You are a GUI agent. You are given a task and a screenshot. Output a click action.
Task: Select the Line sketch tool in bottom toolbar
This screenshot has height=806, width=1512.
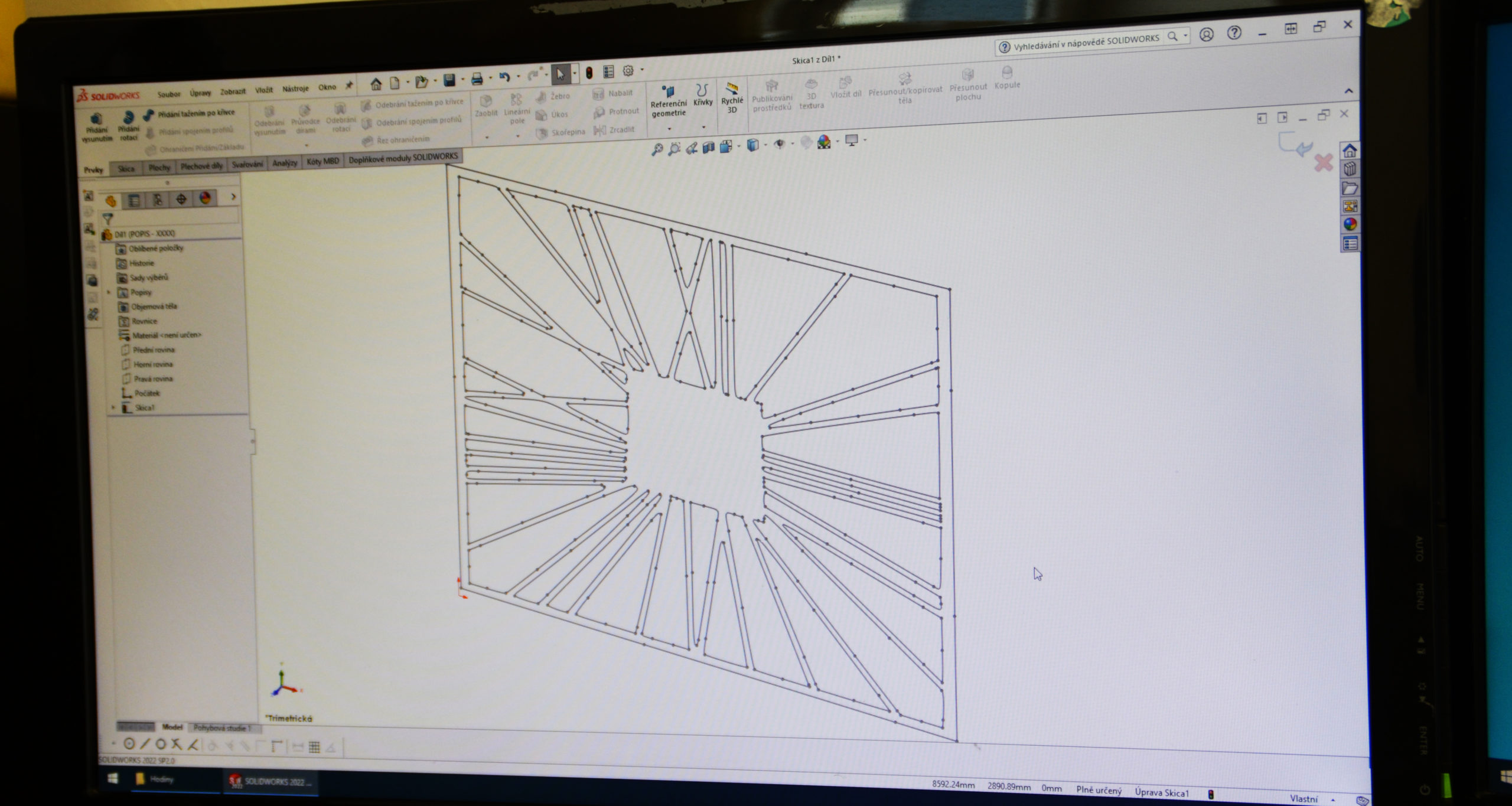[145, 744]
